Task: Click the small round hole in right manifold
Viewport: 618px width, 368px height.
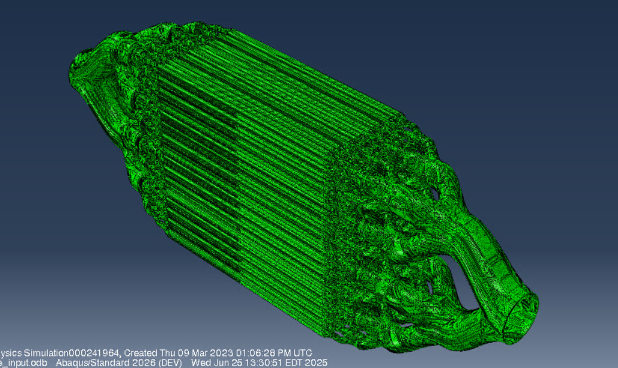Action: click(435, 194)
